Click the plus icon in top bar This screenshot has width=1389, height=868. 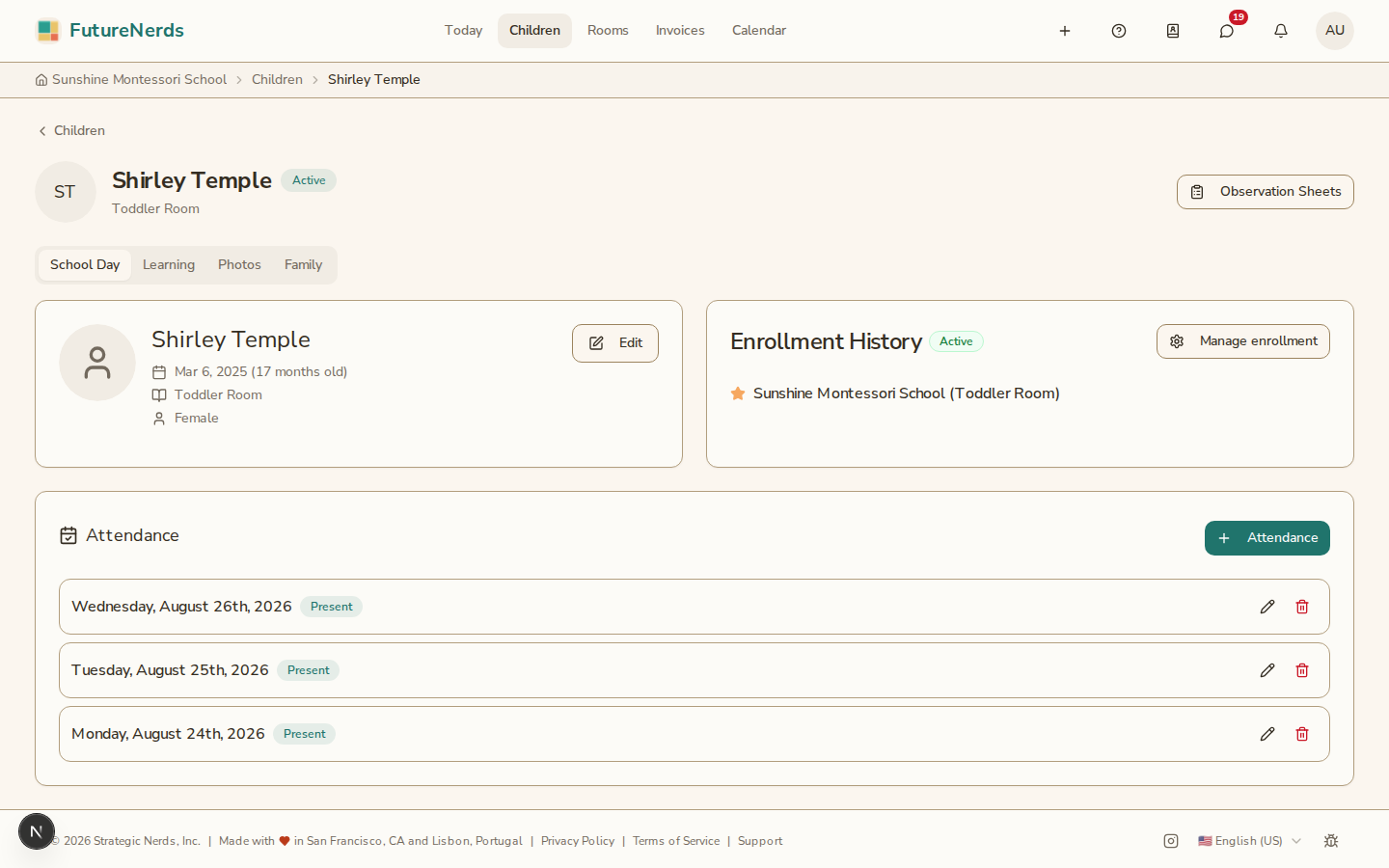1065,31
